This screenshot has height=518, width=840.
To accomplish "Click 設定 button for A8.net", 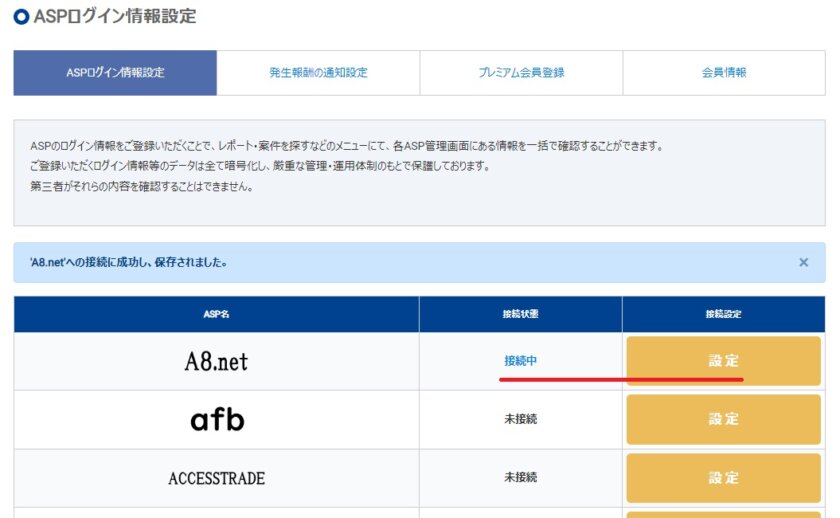I will pos(724,361).
